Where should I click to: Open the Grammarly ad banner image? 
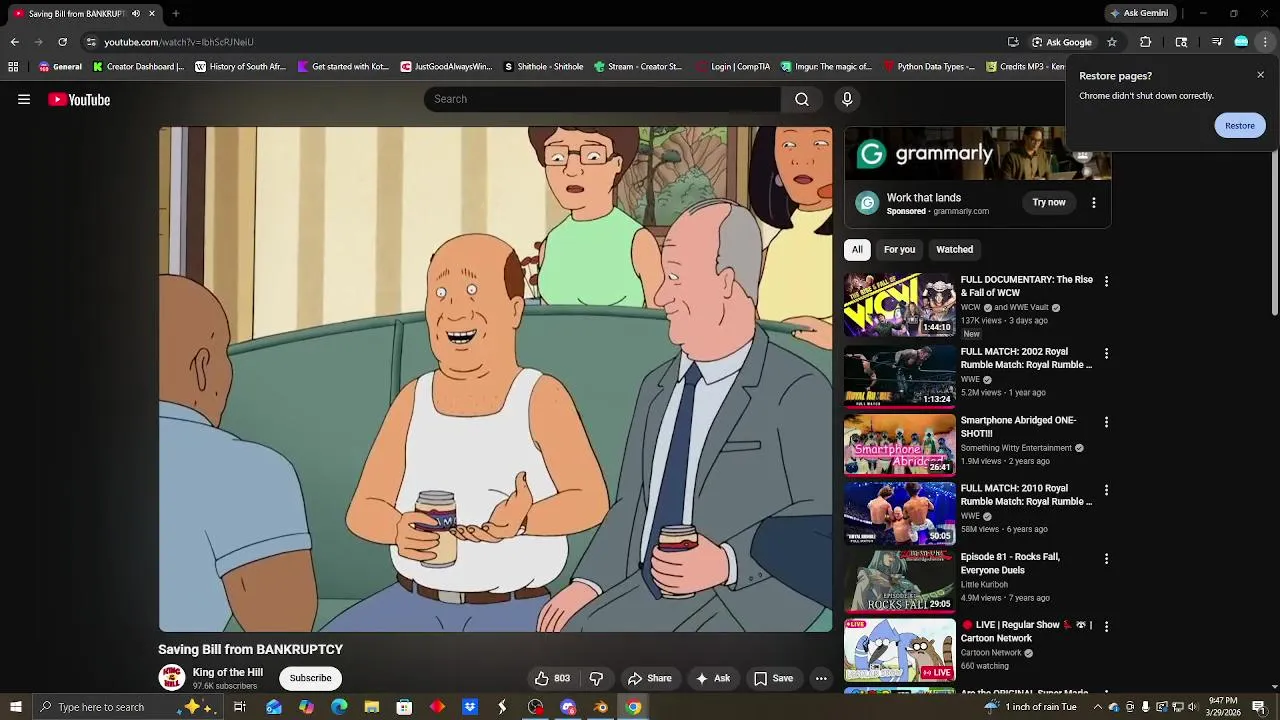(978, 153)
